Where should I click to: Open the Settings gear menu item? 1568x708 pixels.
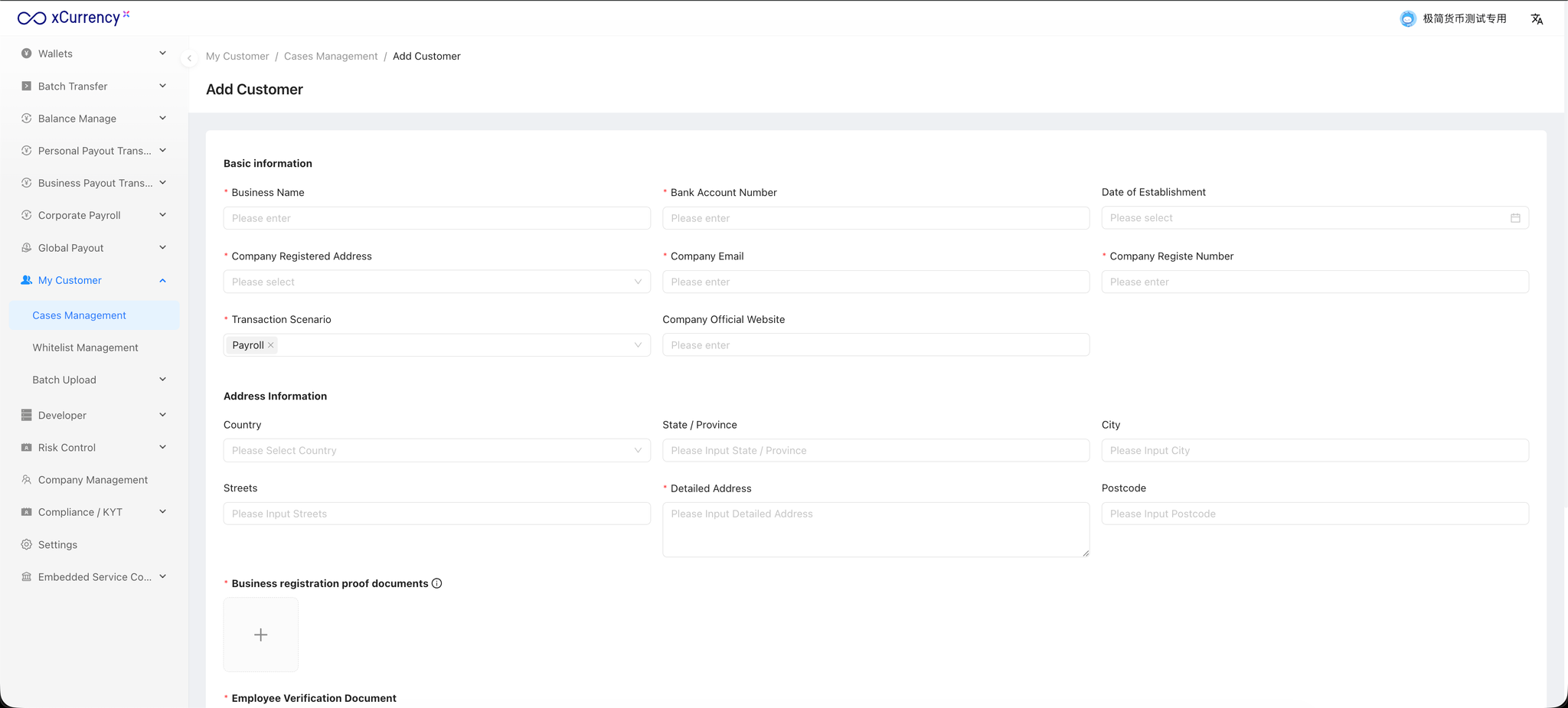pos(57,545)
